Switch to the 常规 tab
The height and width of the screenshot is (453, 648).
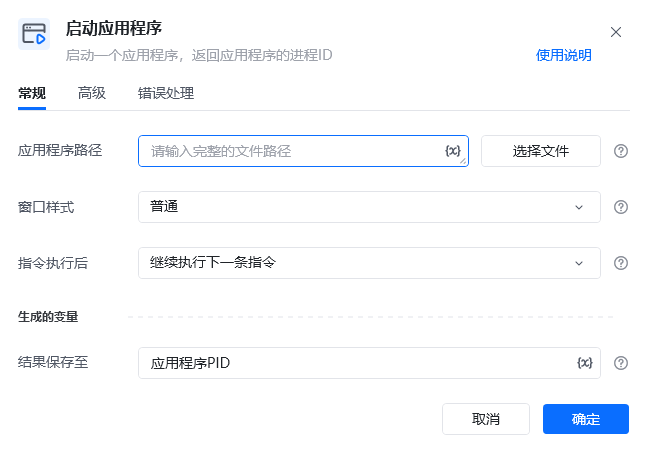(x=32, y=93)
